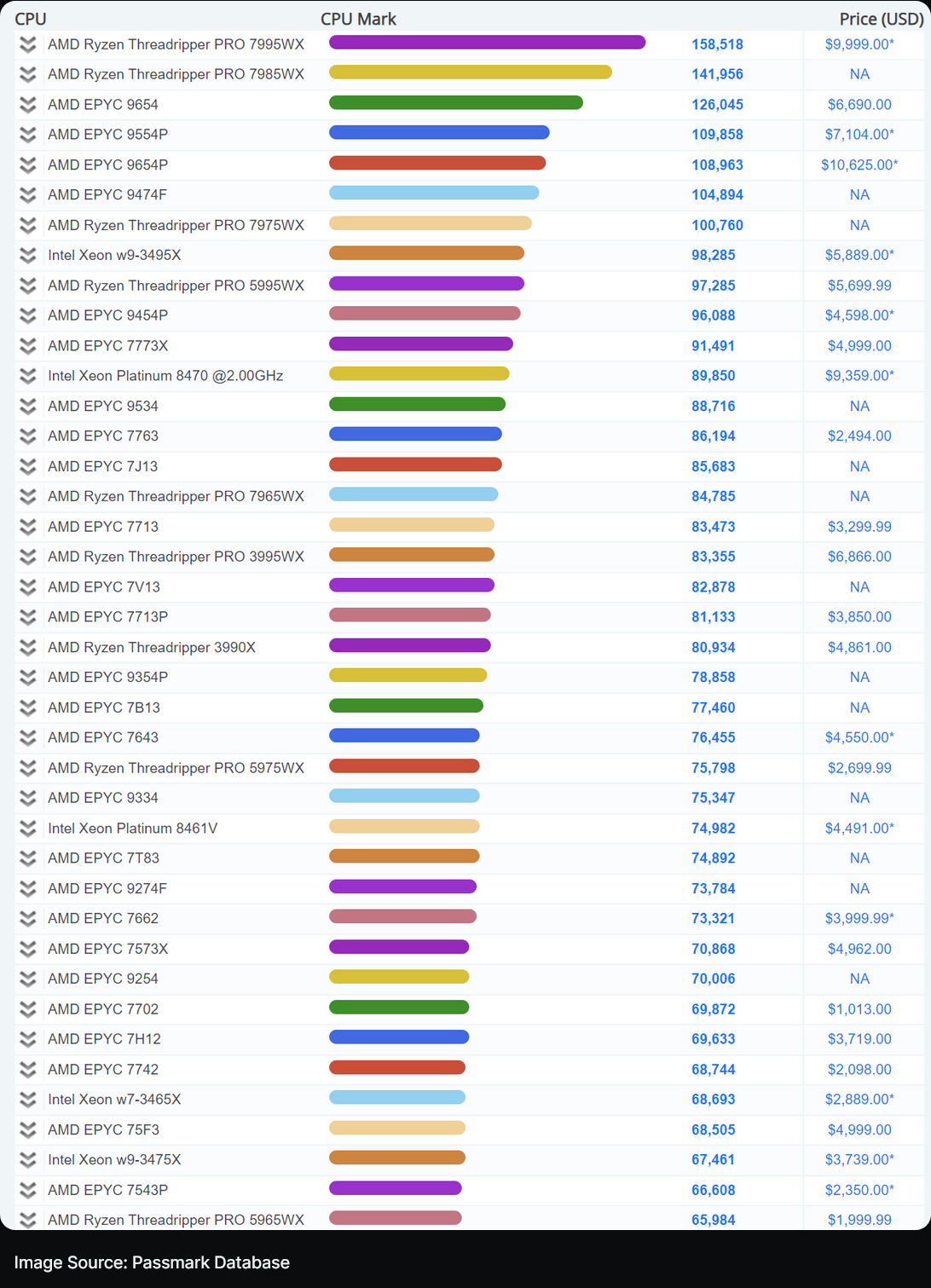Open AMD Ryzen Threadripper PRO 5965WX link
931x1288 pixels.
176,1220
